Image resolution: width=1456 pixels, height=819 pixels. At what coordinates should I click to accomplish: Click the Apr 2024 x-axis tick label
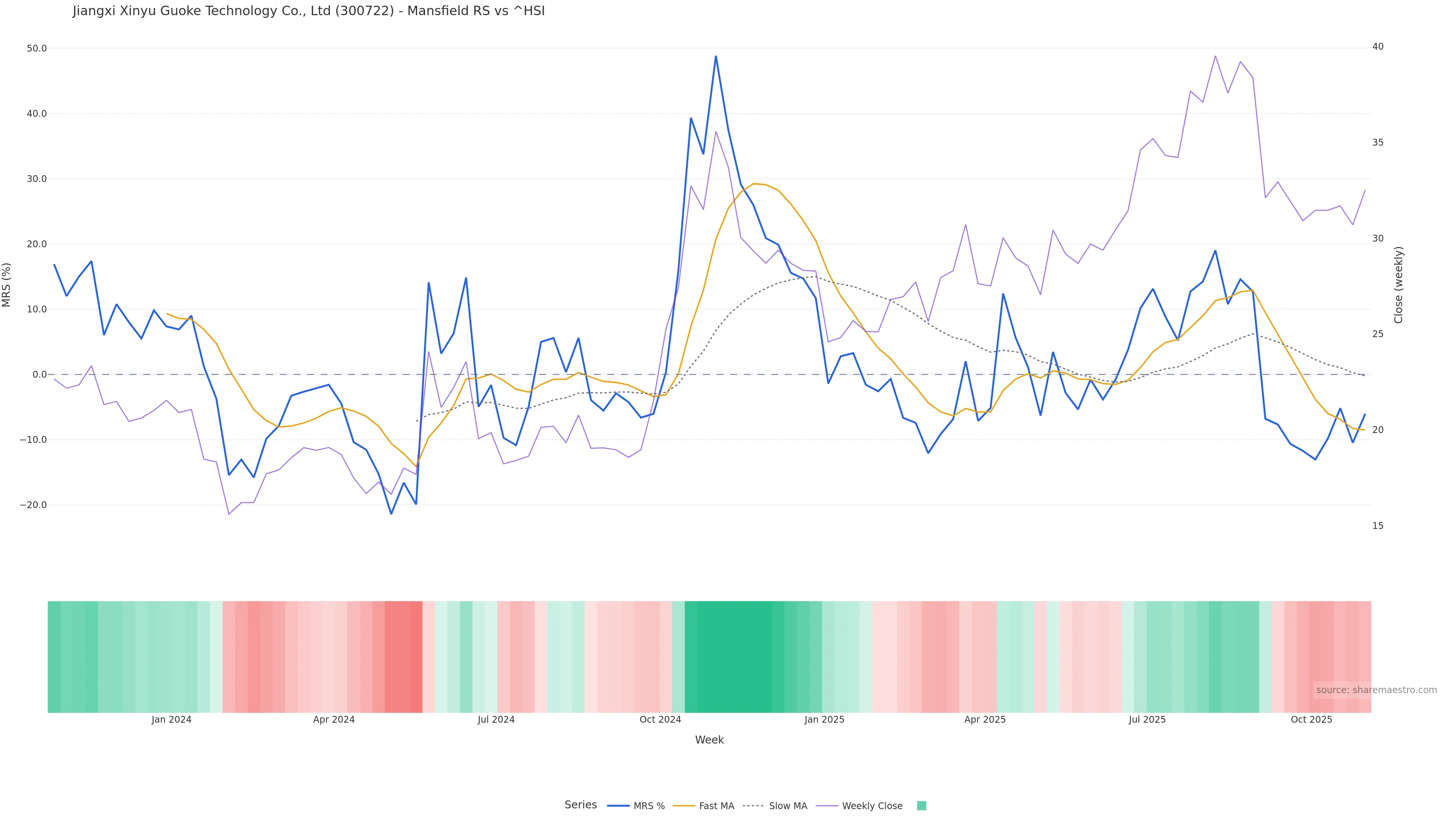tap(334, 720)
